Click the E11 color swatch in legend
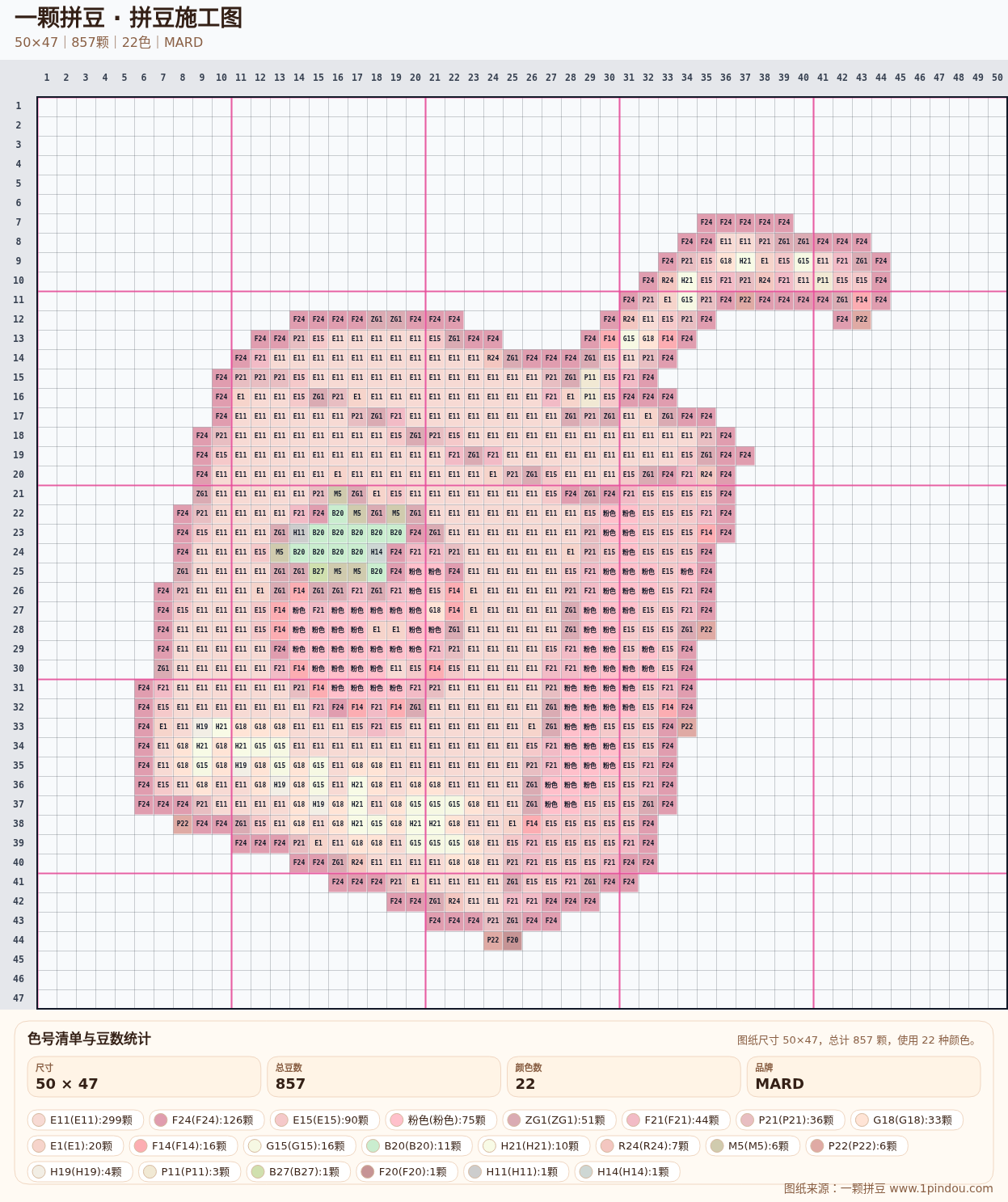Viewport: 1008px width, 1202px height. [39, 1120]
